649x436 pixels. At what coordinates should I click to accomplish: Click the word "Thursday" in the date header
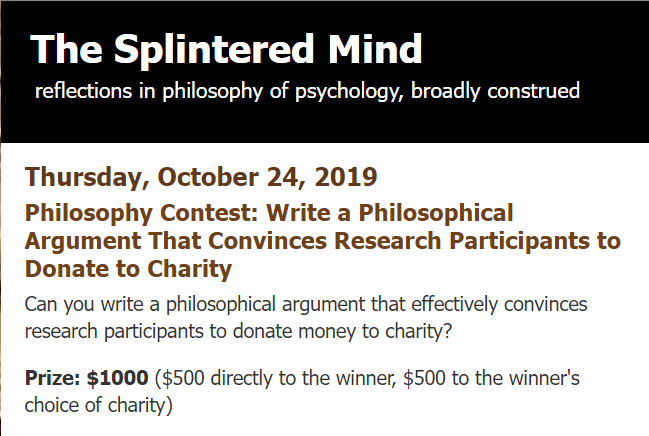tap(86, 177)
